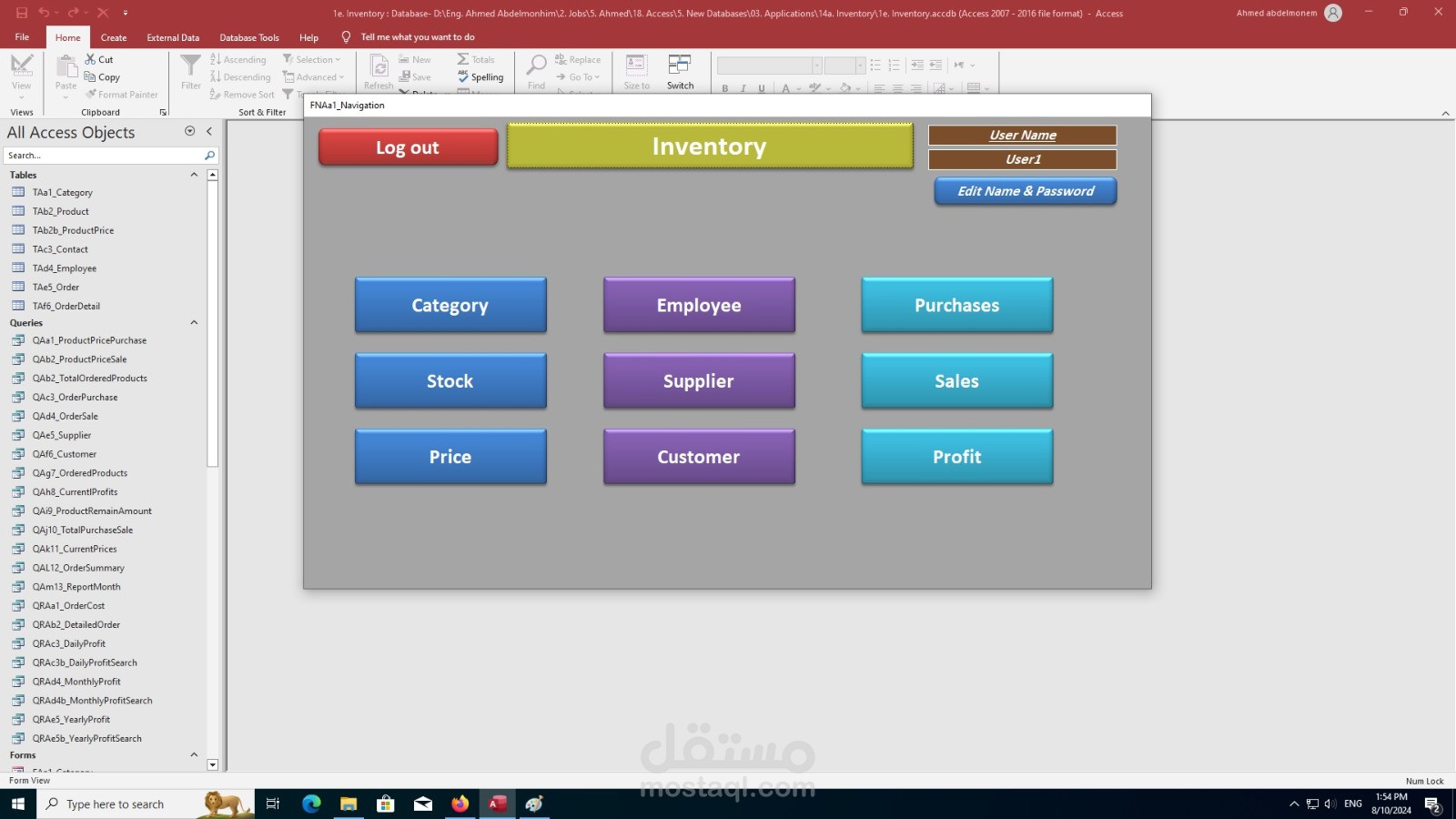Viewport: 1456px width, 819px height.
Task: Click the Edit Name & Password button
Action: tap(1026, 191)
